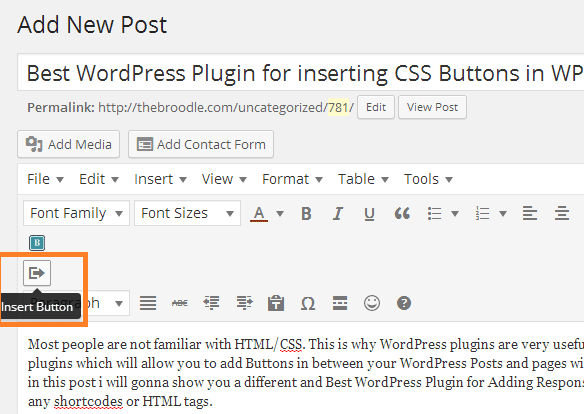
Task: Open emoticons smiley picker
Action: (x=372, y=303)
